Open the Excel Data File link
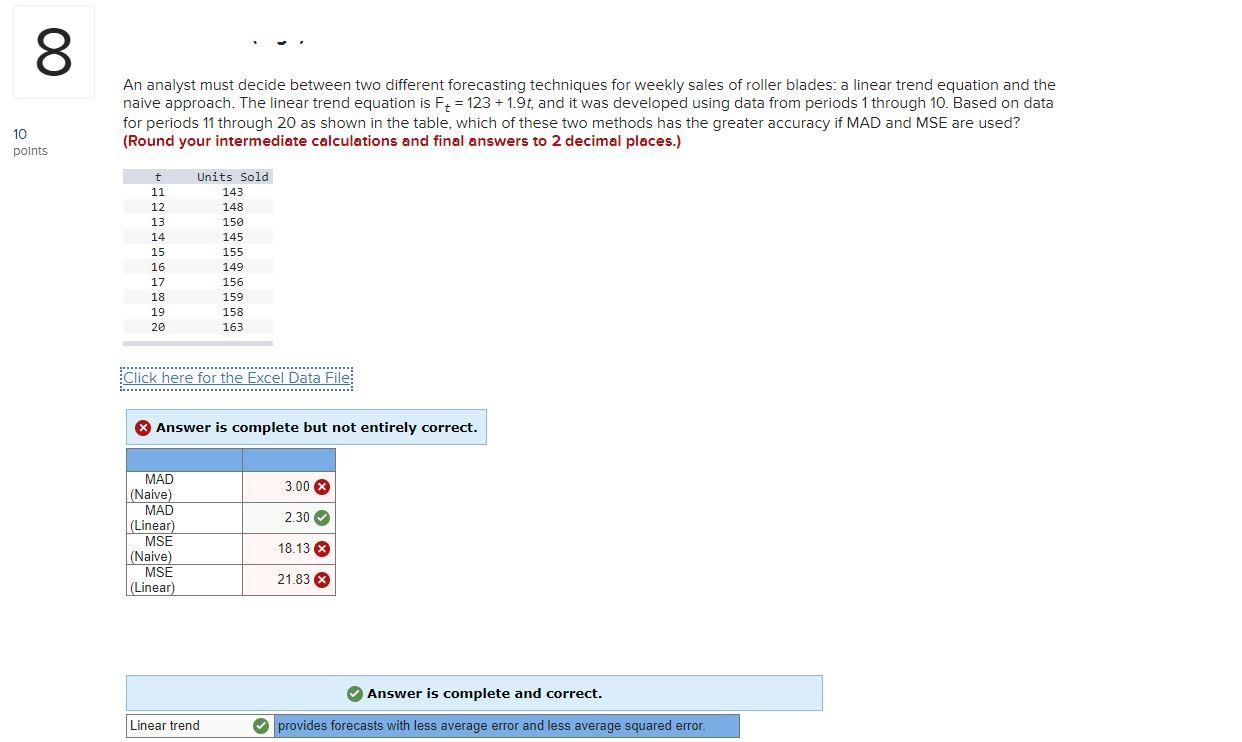 [x=237, y=378]
